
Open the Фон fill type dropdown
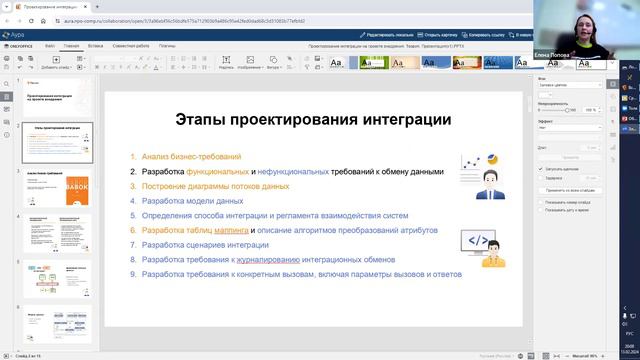[x=570, y=85]
